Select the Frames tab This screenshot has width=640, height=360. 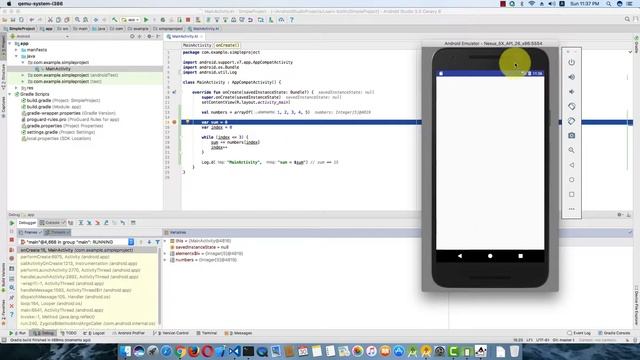(30, 232)
